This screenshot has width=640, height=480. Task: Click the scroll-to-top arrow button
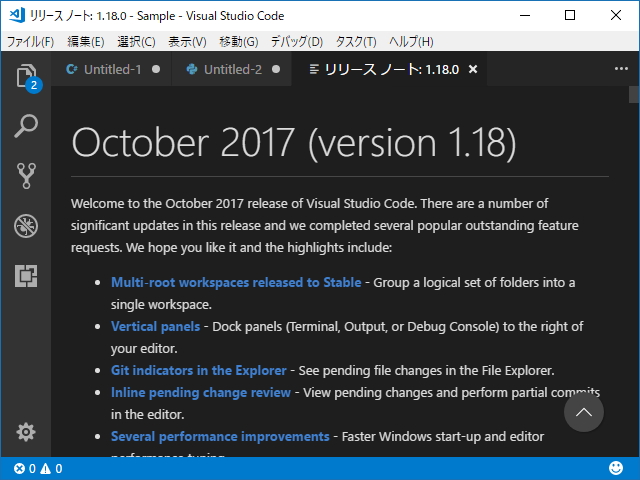coord(584,412)
